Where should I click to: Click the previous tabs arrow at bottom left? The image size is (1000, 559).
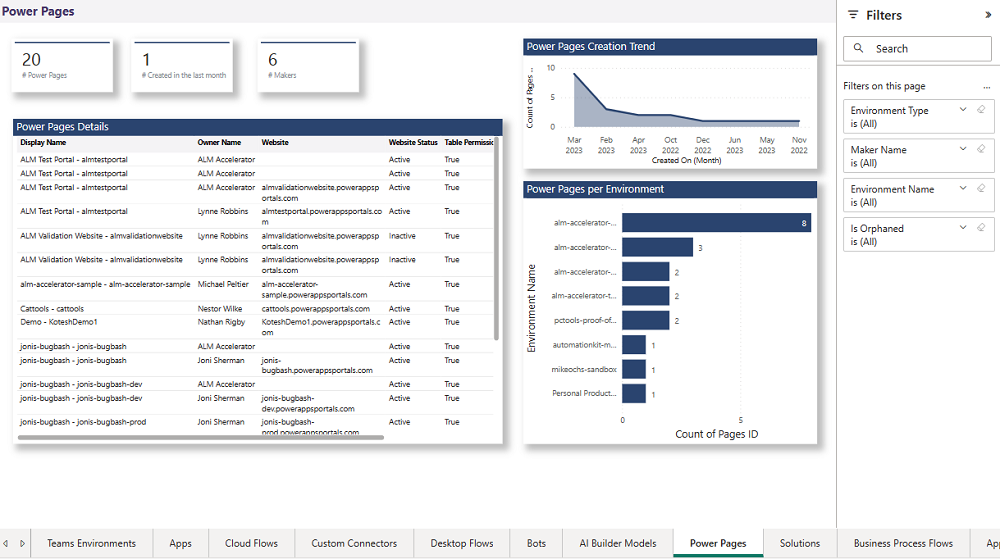pos(6,544)
